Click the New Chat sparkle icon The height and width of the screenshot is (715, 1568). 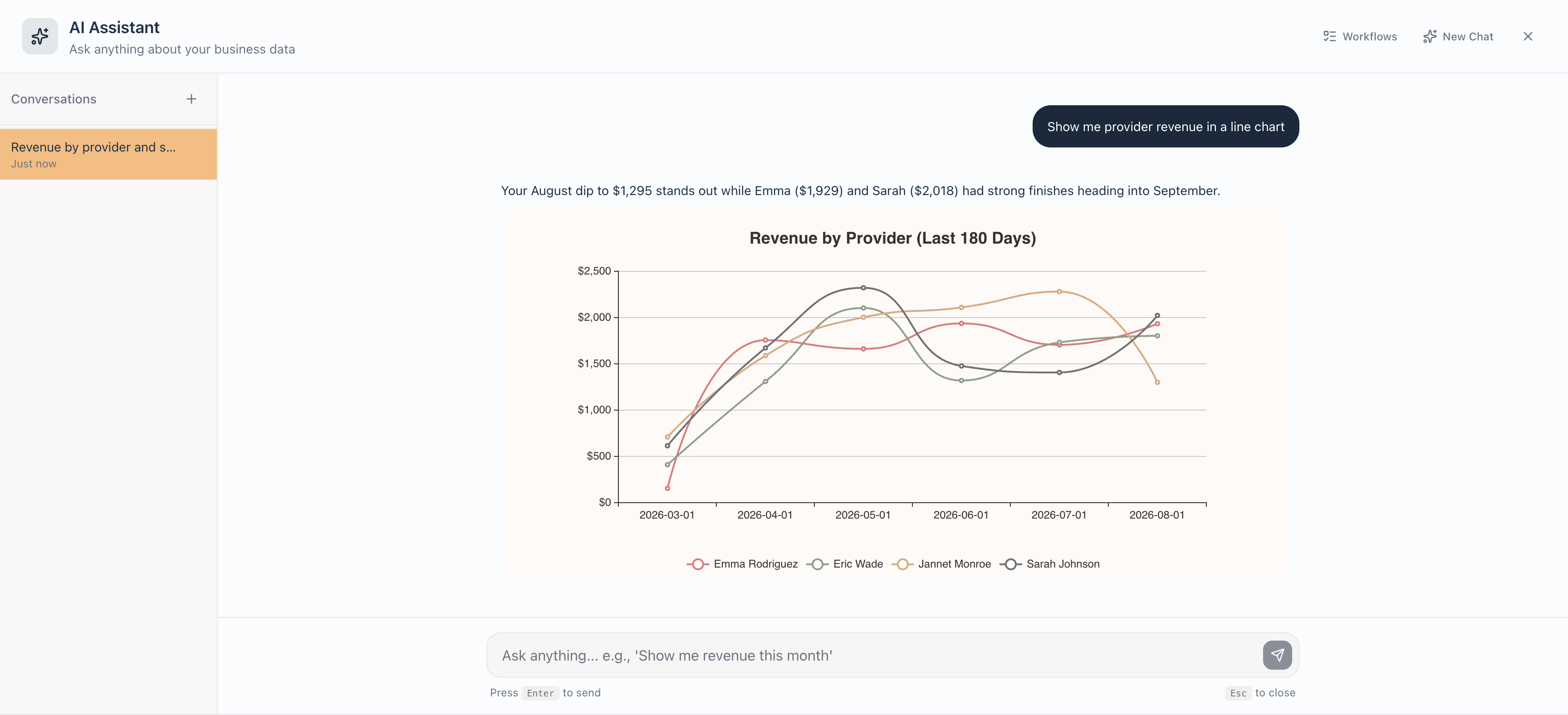click(1430, 36)
